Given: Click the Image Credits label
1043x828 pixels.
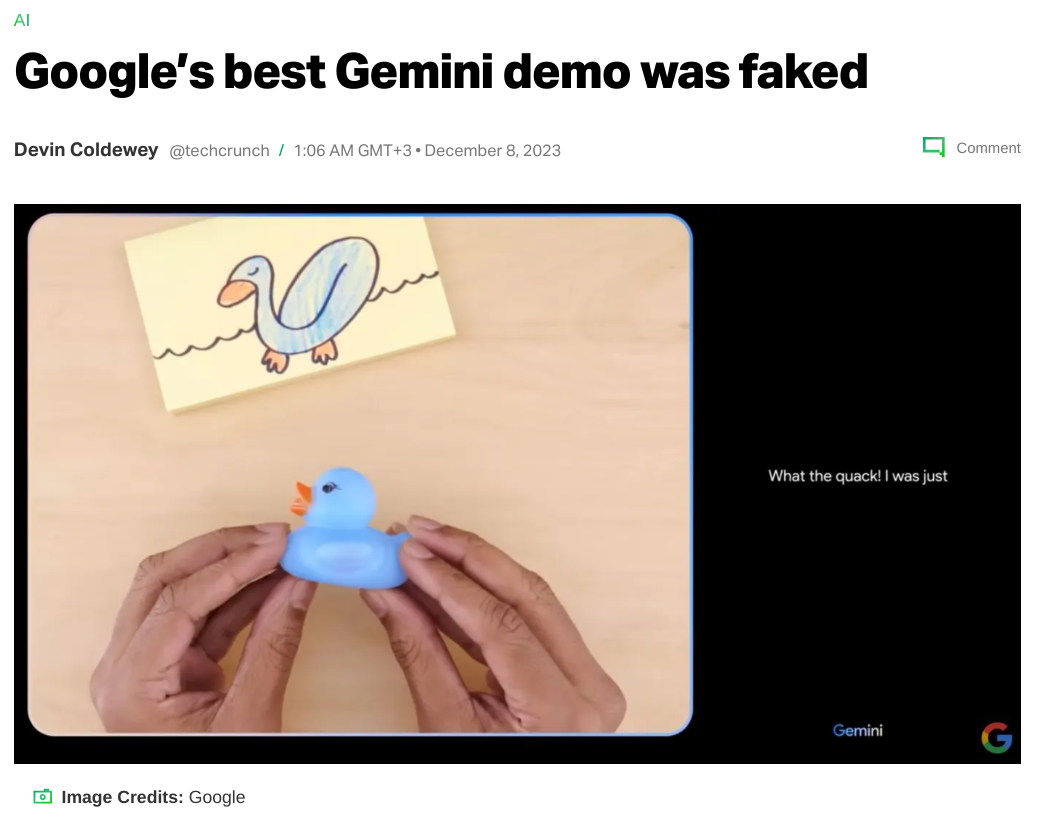Looking at the screenshot, I should point(122,797).
